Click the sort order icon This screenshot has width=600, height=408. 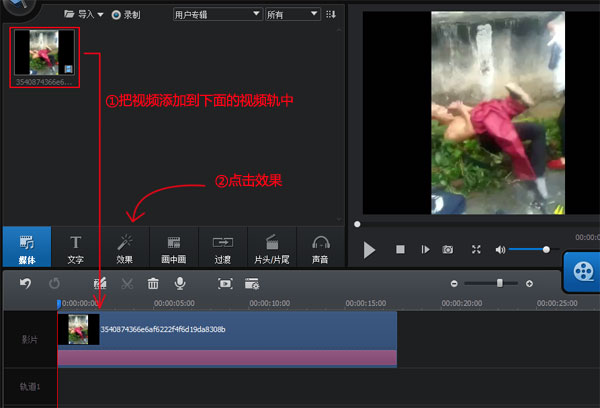331,15
